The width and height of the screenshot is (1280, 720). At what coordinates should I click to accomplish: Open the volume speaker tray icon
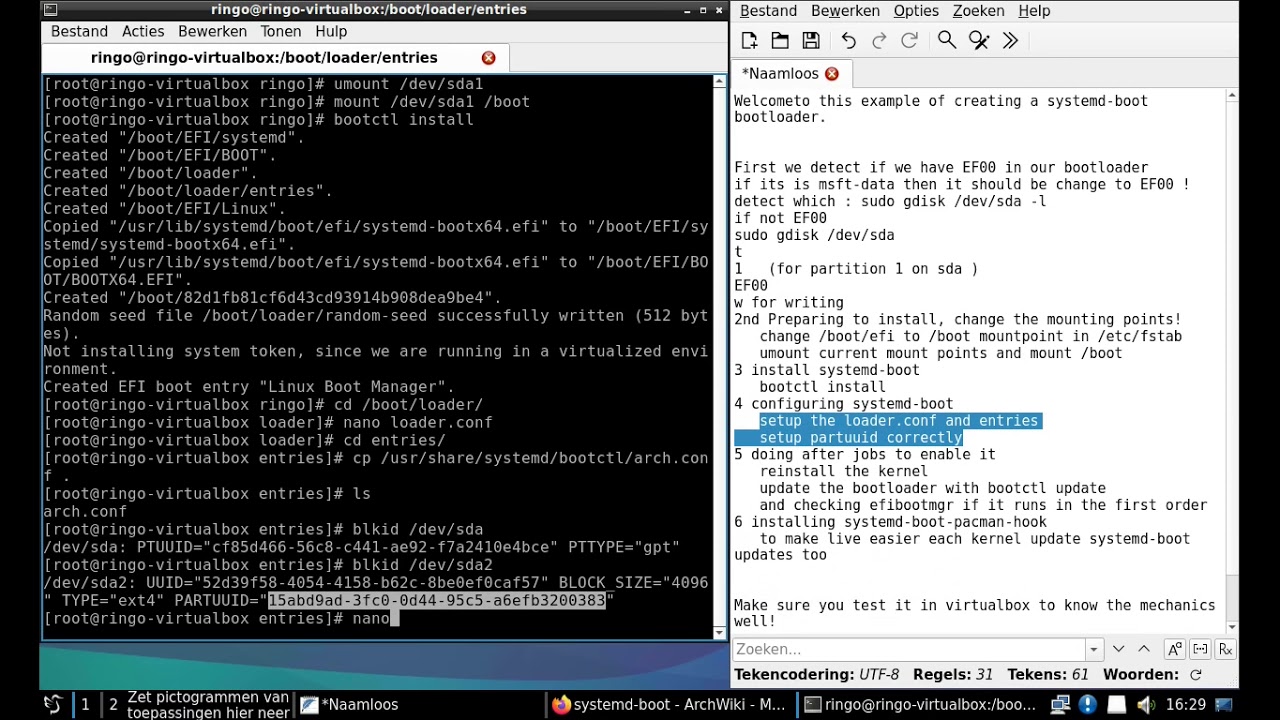click(x=1144, y=705)
